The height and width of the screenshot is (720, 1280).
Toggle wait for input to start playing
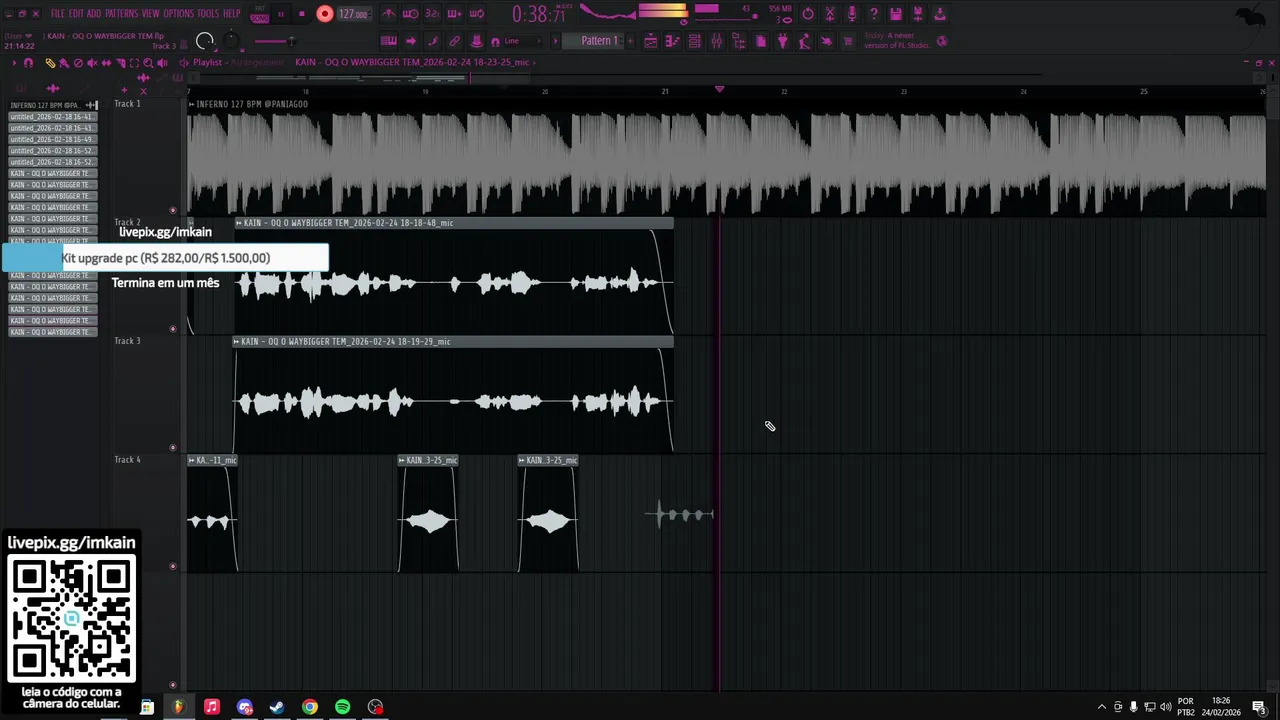coord(411,14)
